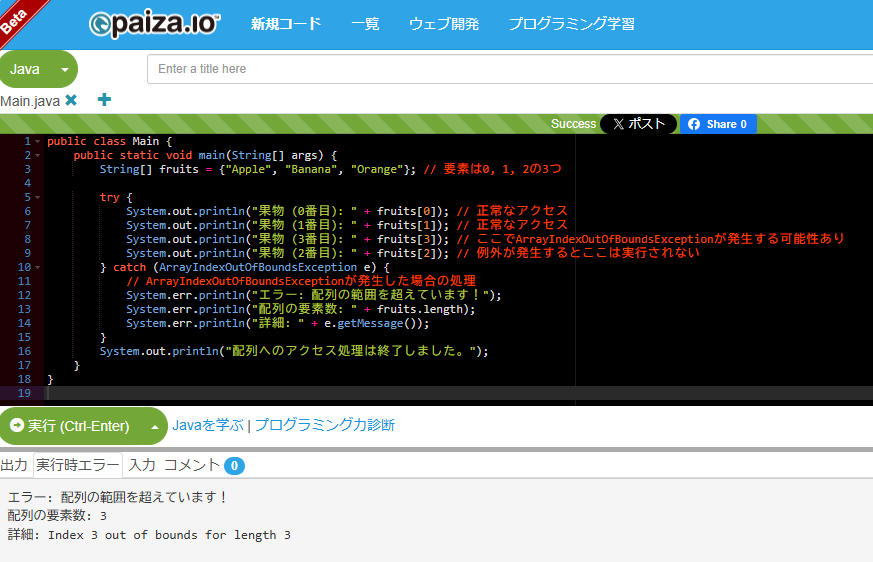Screen dimensions: 873x562
Task: Follow the Javaを学ぶ link
Action: click(x=208, y=425)
